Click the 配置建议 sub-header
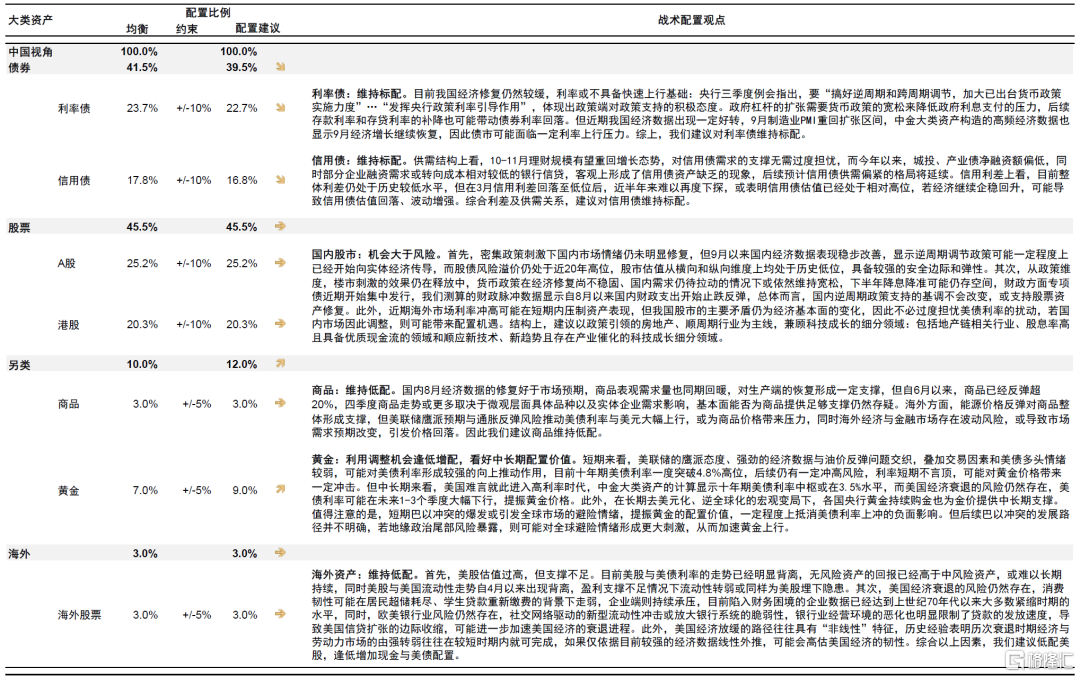Image resolution: width=1080 pixels, height=677 pixels. click(258, 28)
